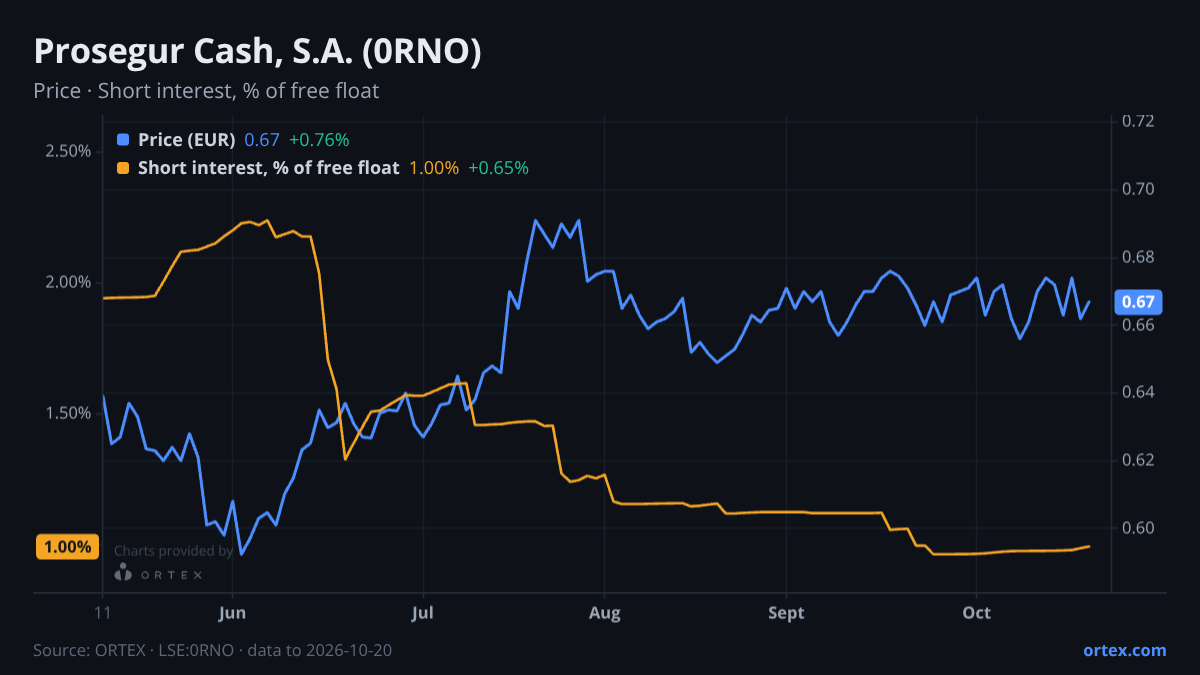Image resolution: width=1200 pixels, height=675 pixels.
Task: Select the orange 1.00% short interest tag
Action: (68, 547)
